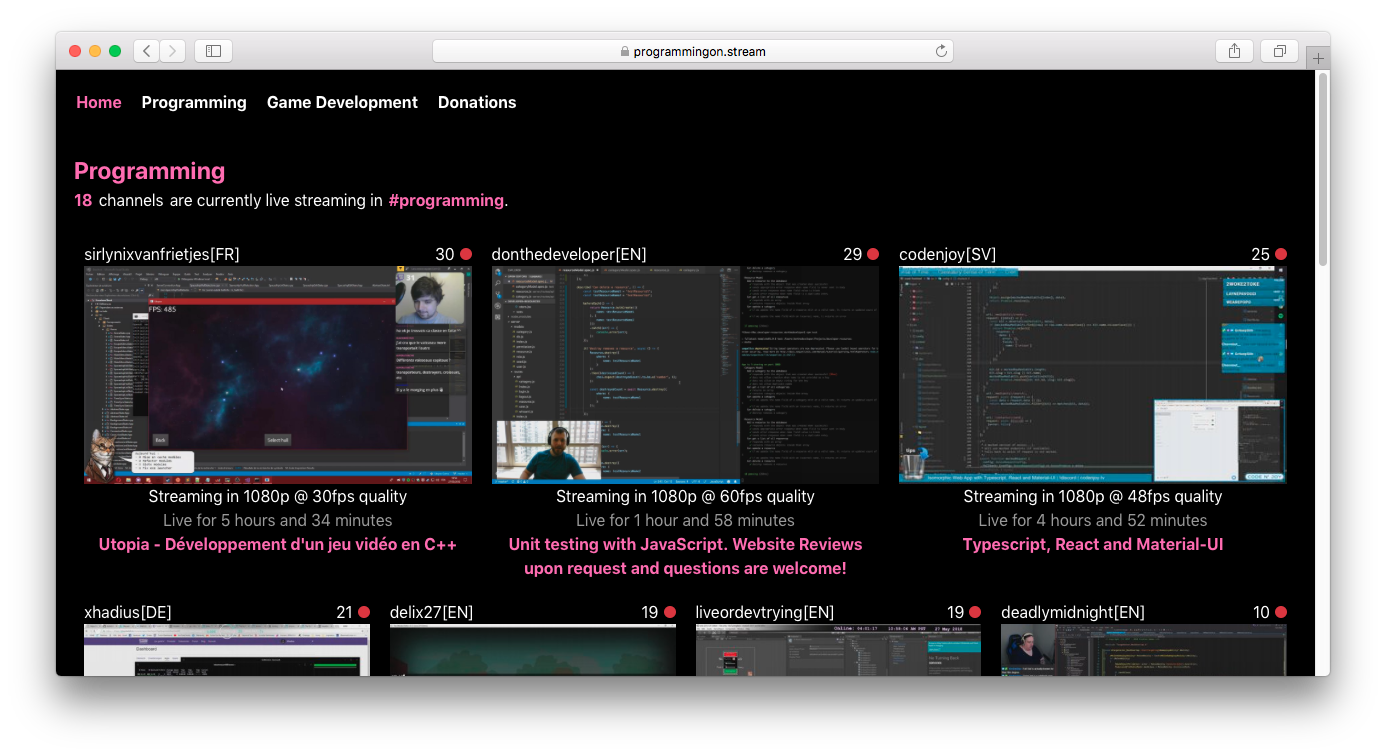The width and height of the screenshot is (1386, 756).
Task: Open the xhadius stream thumbnail
Action: pos(227,650)
